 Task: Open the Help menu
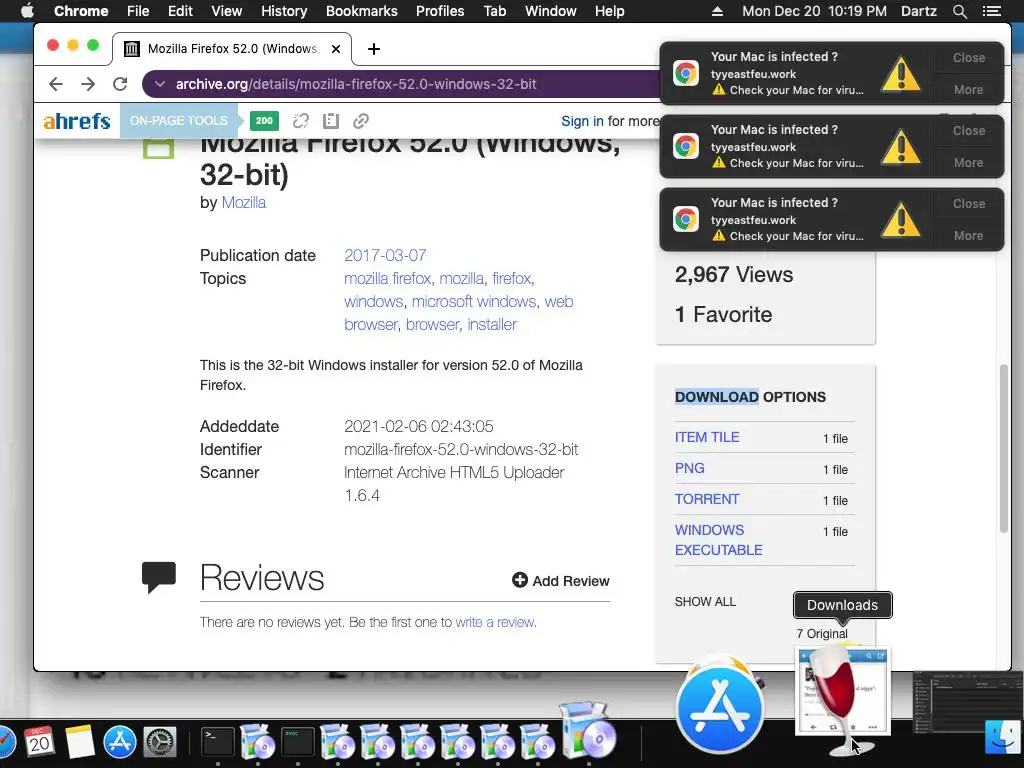coord(609,11)
